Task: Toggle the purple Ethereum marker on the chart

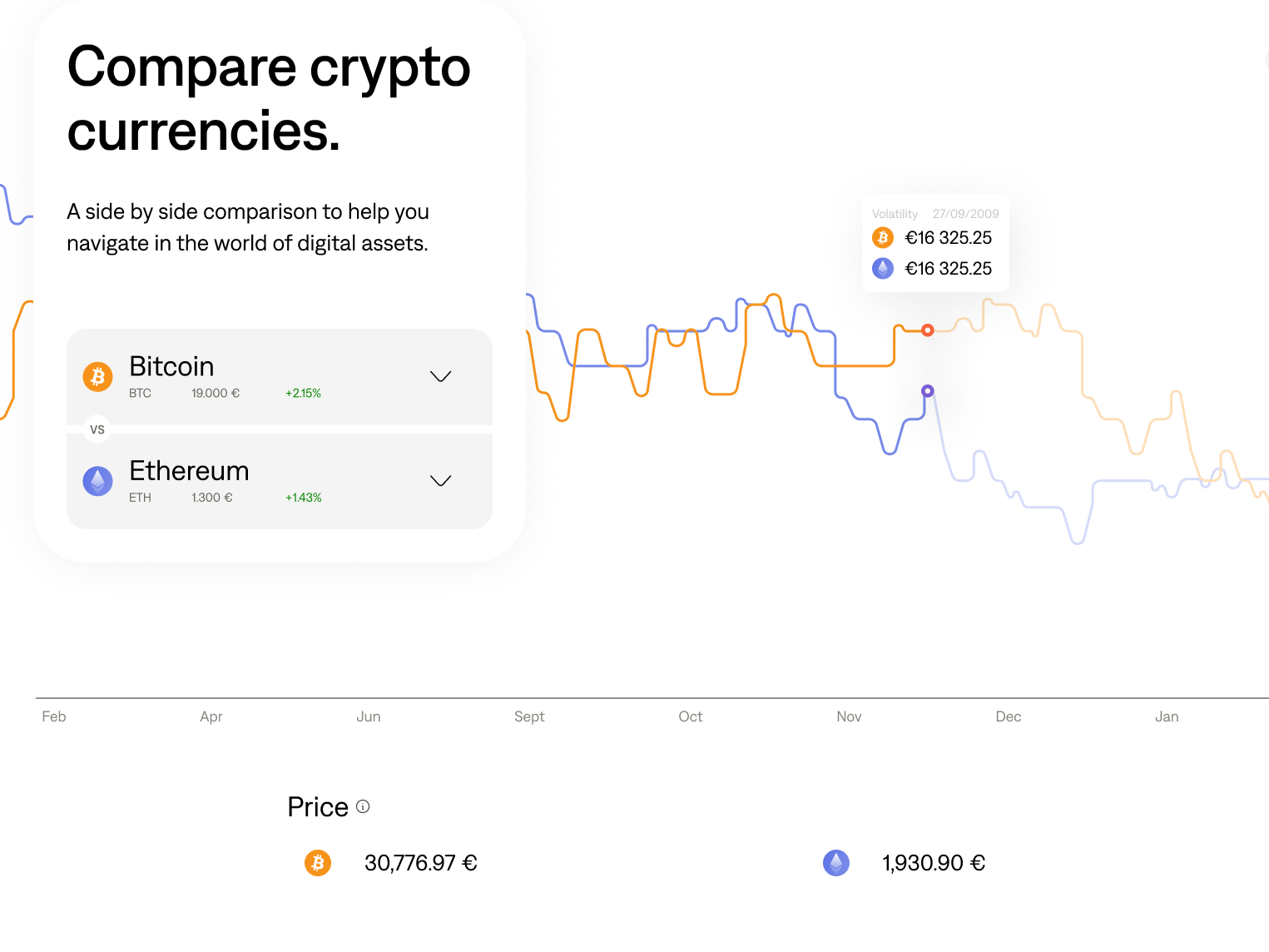Action: click(927, 389)
